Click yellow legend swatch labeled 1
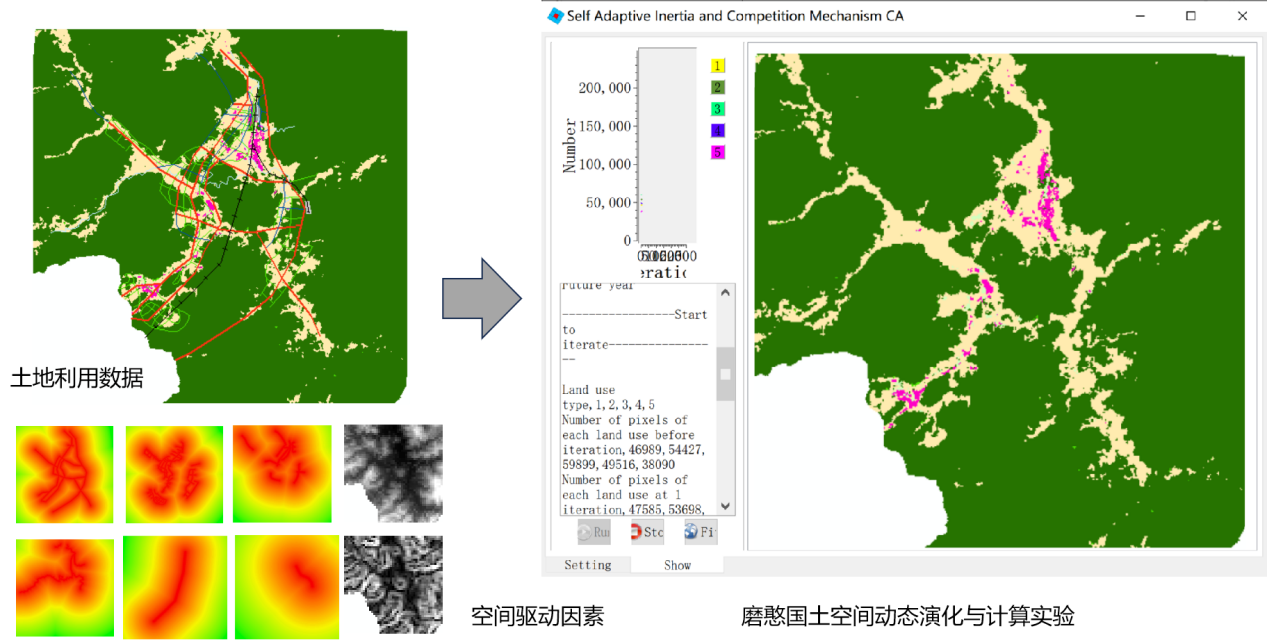Image resolution: width=1267 pixels, height=640 pixels. (717, 65)
